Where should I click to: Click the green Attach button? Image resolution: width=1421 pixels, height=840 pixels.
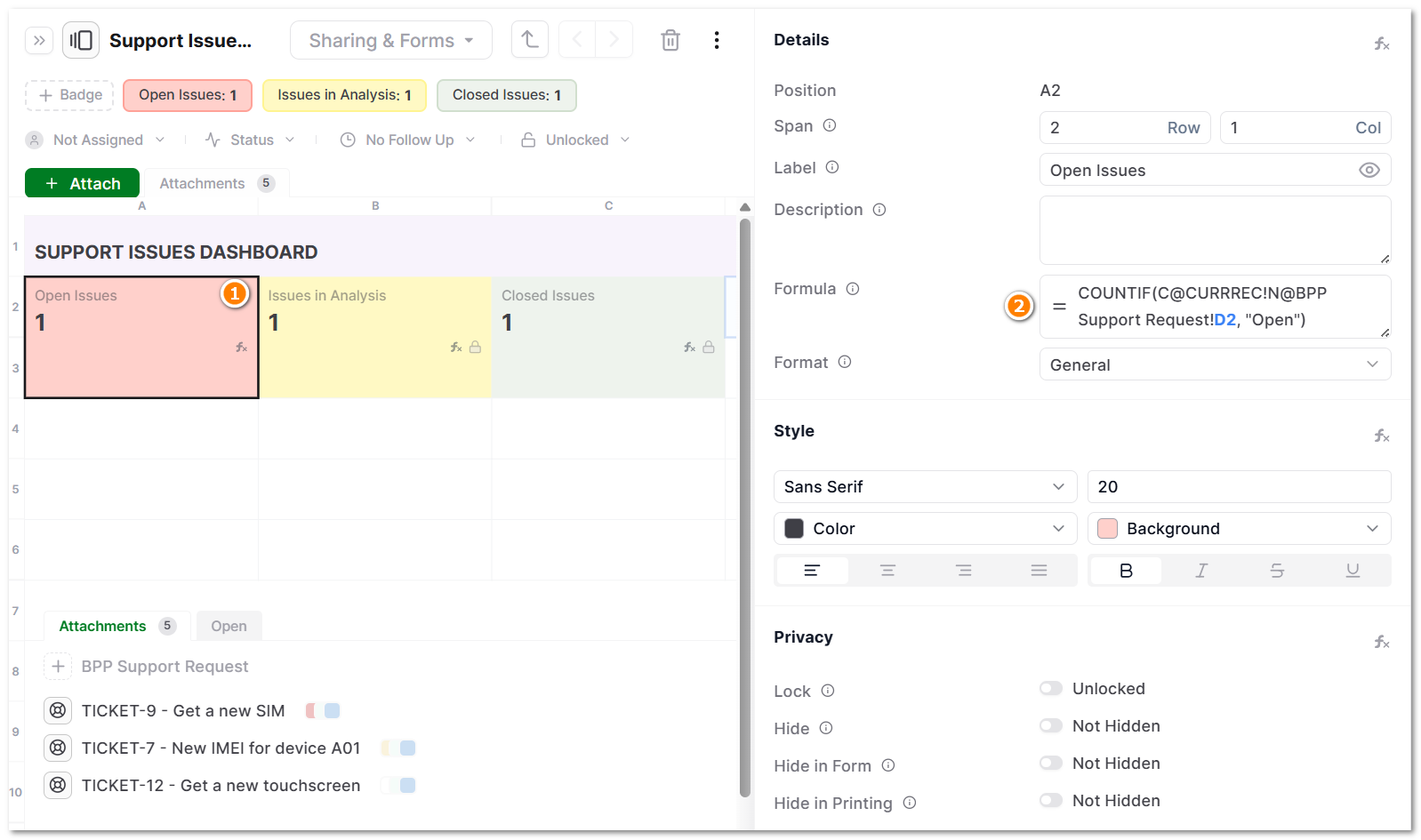pyautogui.click(x=83, y=183)
